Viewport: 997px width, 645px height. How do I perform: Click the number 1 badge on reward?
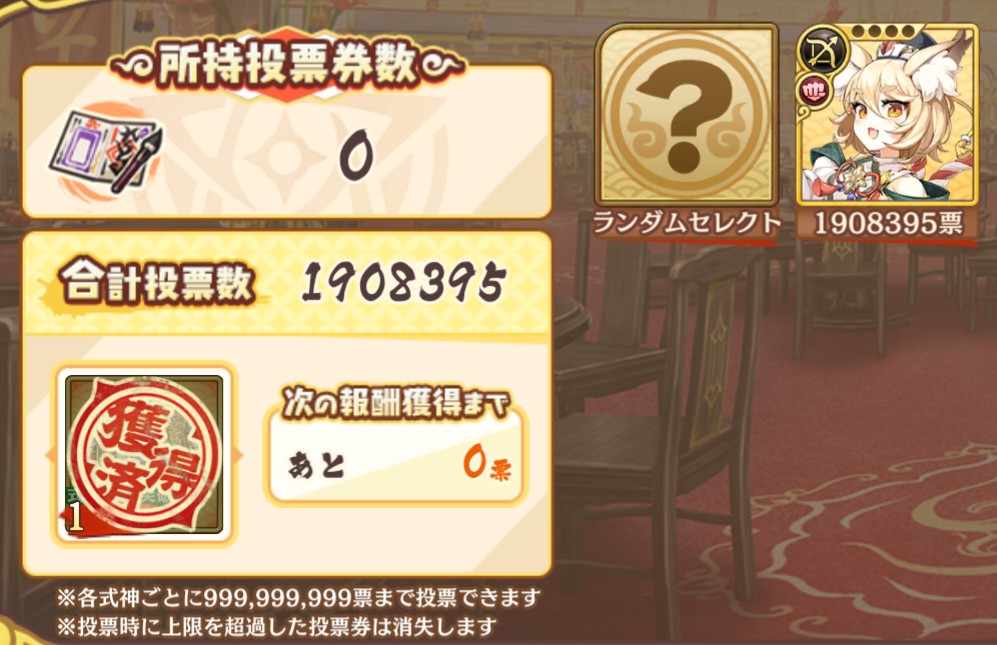[76, 518]
